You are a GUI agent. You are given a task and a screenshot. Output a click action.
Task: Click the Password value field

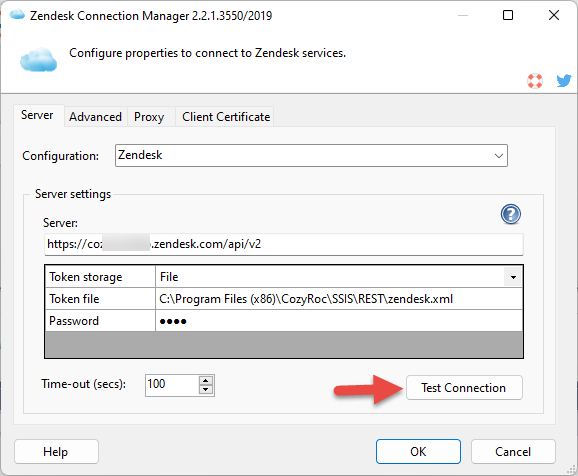tap(338, 321)
